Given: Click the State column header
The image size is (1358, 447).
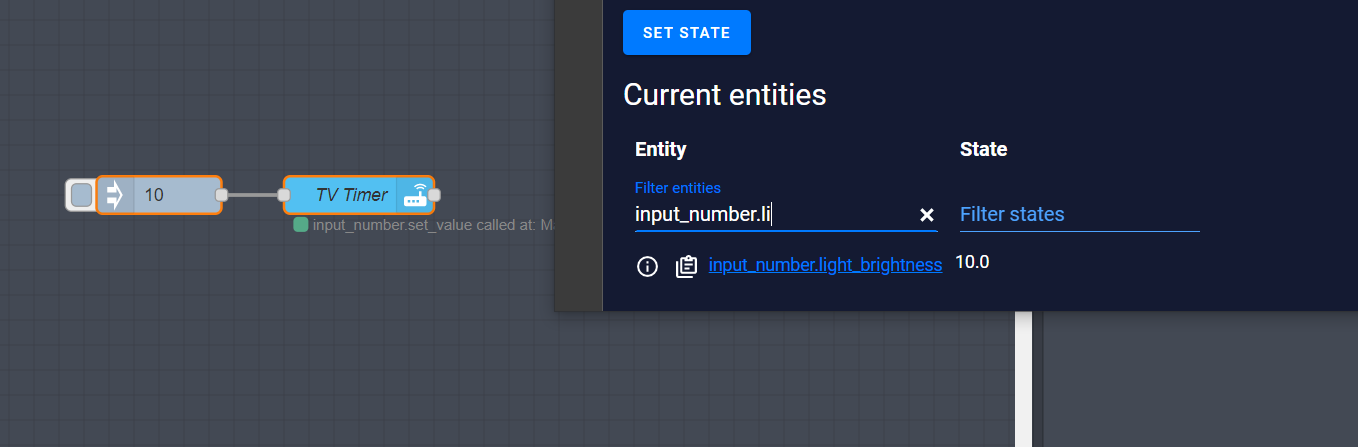Looking at the screenshot, I should click(983, 149).
